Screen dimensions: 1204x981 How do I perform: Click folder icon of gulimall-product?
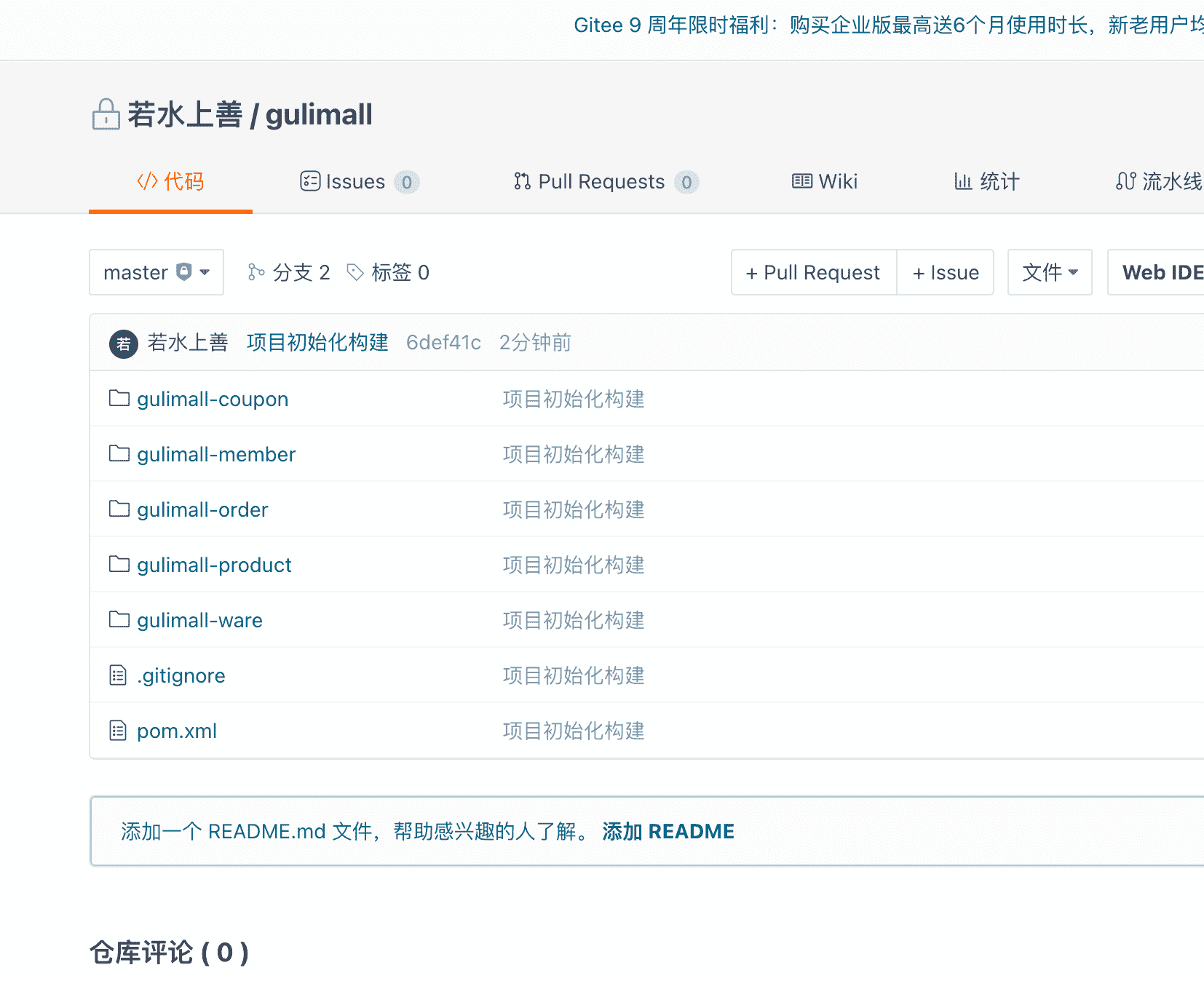(x=119, y=564)
